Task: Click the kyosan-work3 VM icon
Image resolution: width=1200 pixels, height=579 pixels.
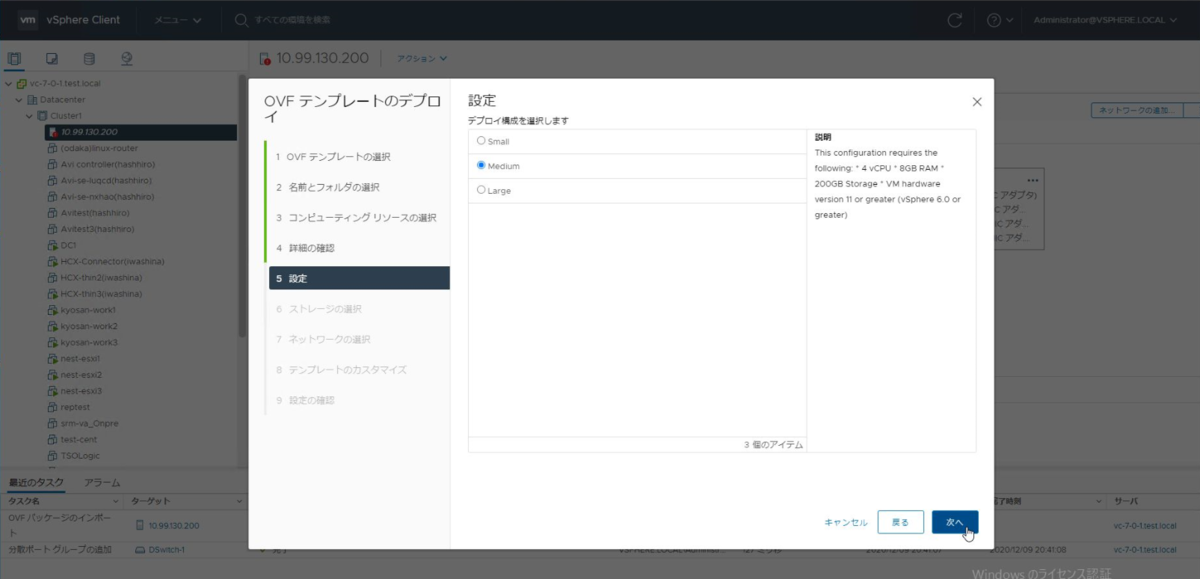Action: click(53, 342)
